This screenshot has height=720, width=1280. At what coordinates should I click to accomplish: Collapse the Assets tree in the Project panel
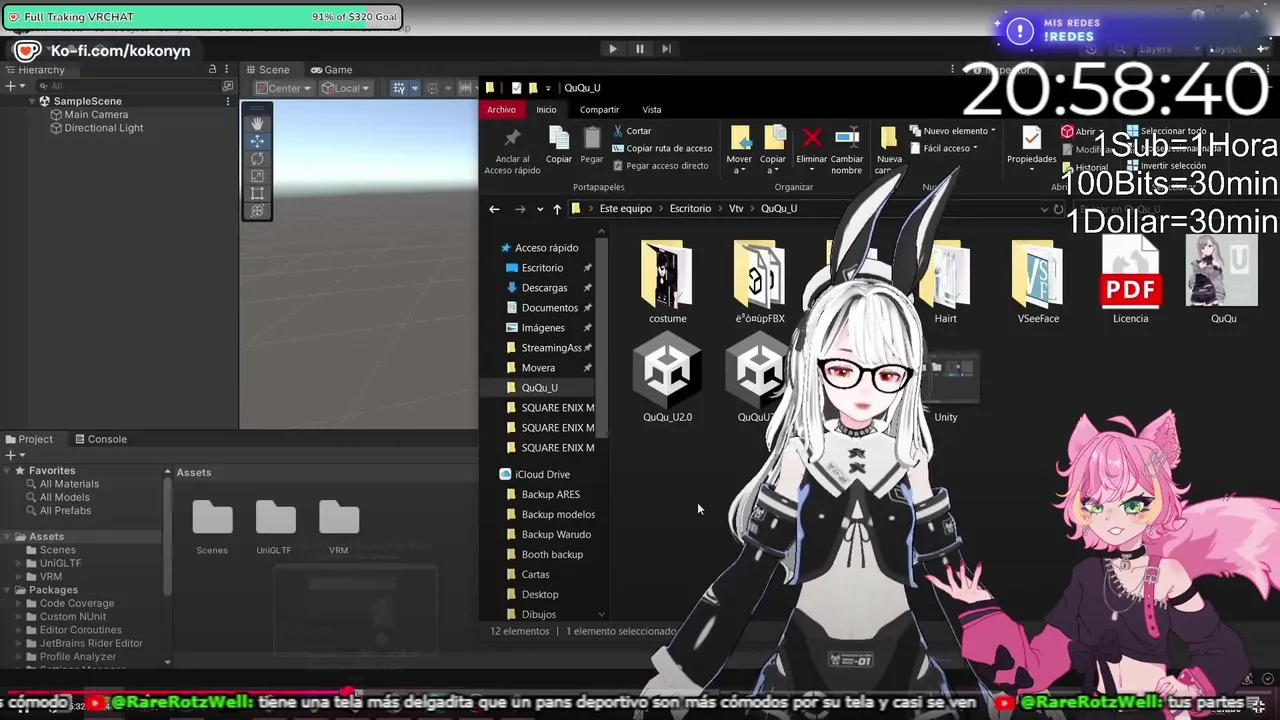click(8, 537)
